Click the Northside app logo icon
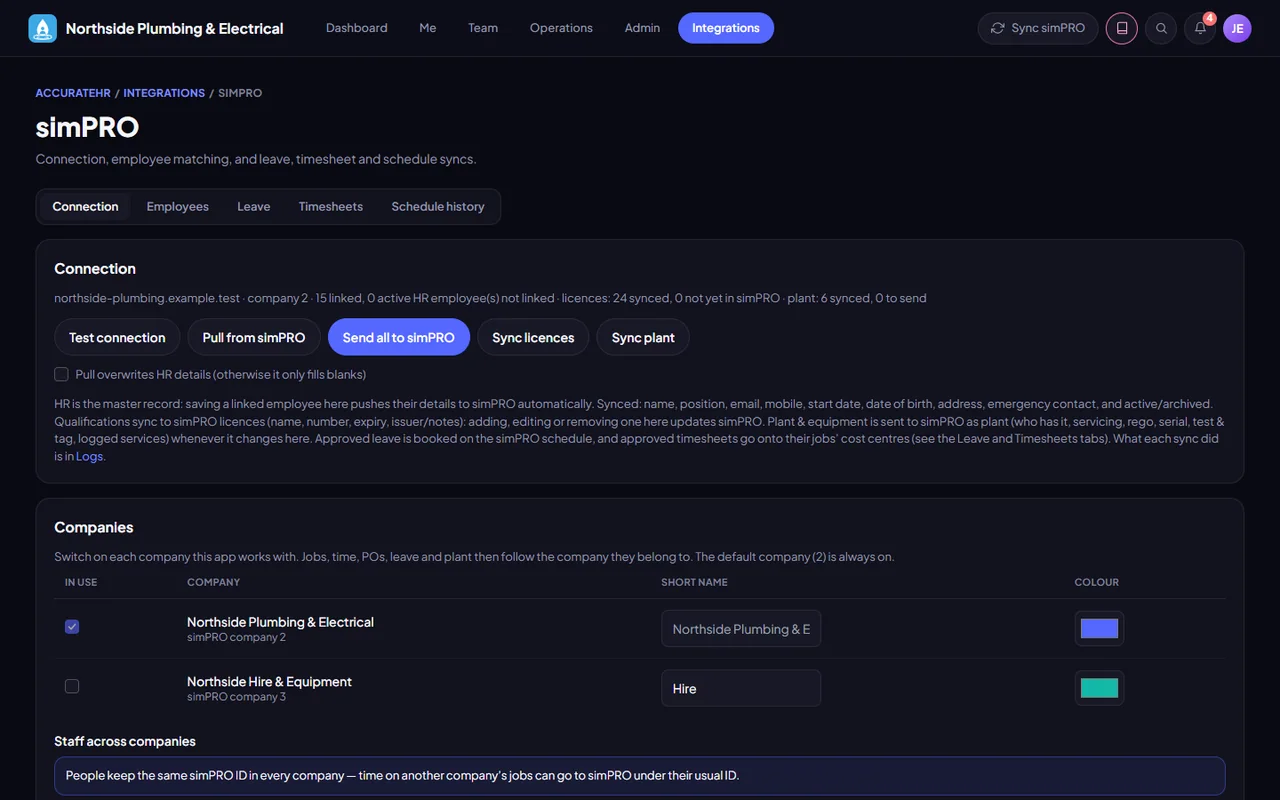 tap(43, 28)
